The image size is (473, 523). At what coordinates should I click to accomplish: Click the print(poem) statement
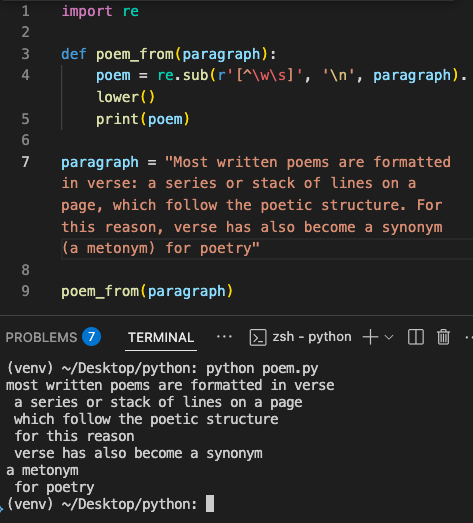pos(143,119)
